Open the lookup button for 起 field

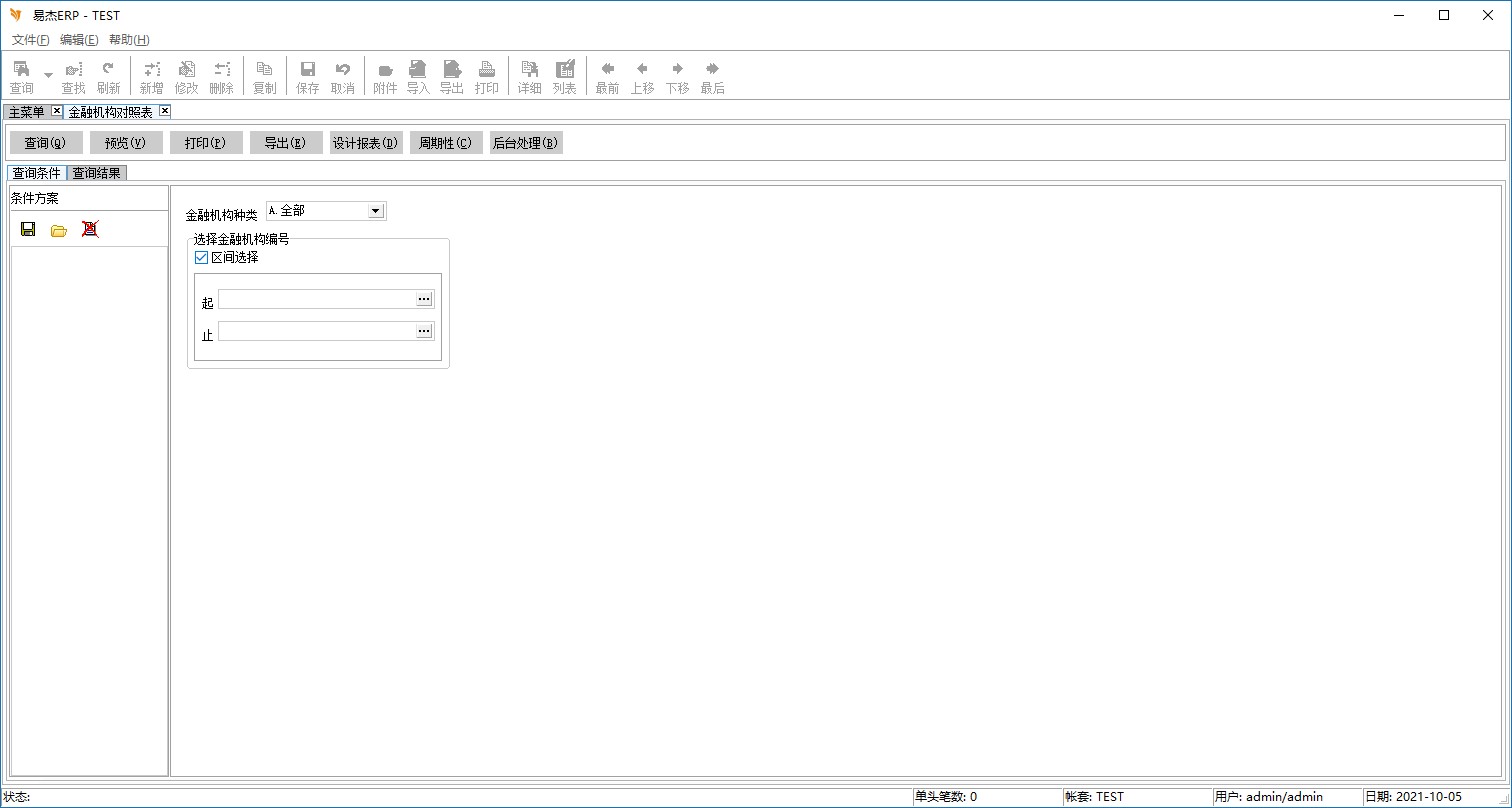424,299
